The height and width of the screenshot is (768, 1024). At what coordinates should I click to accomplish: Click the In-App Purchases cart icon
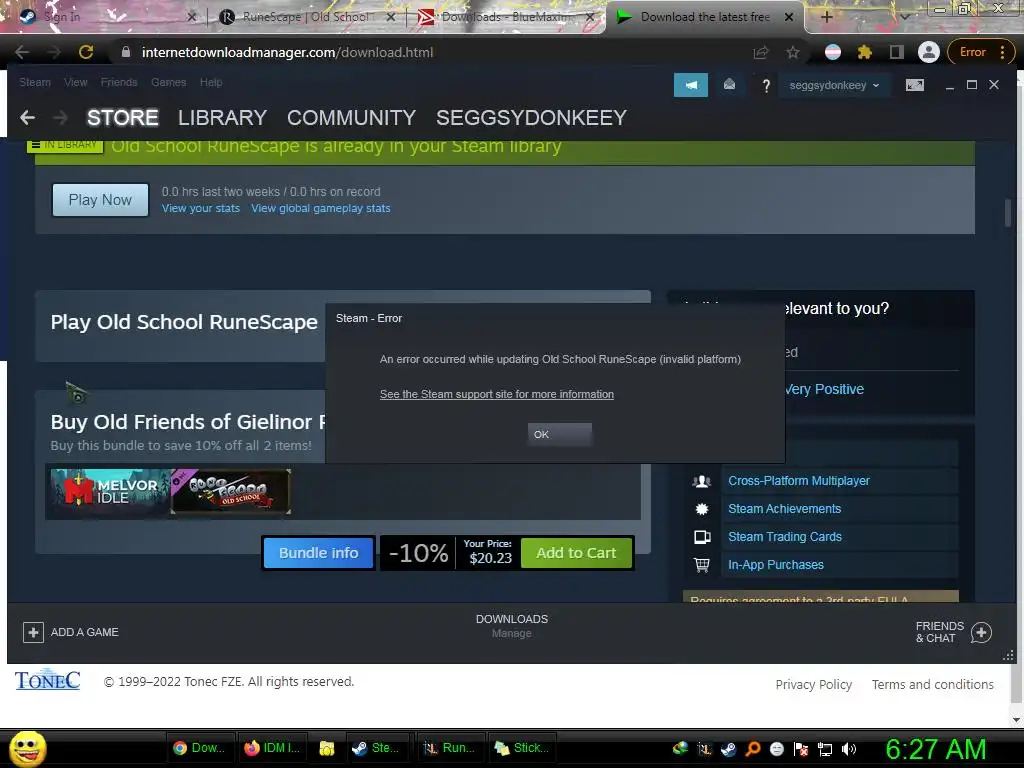pos(702,565)
